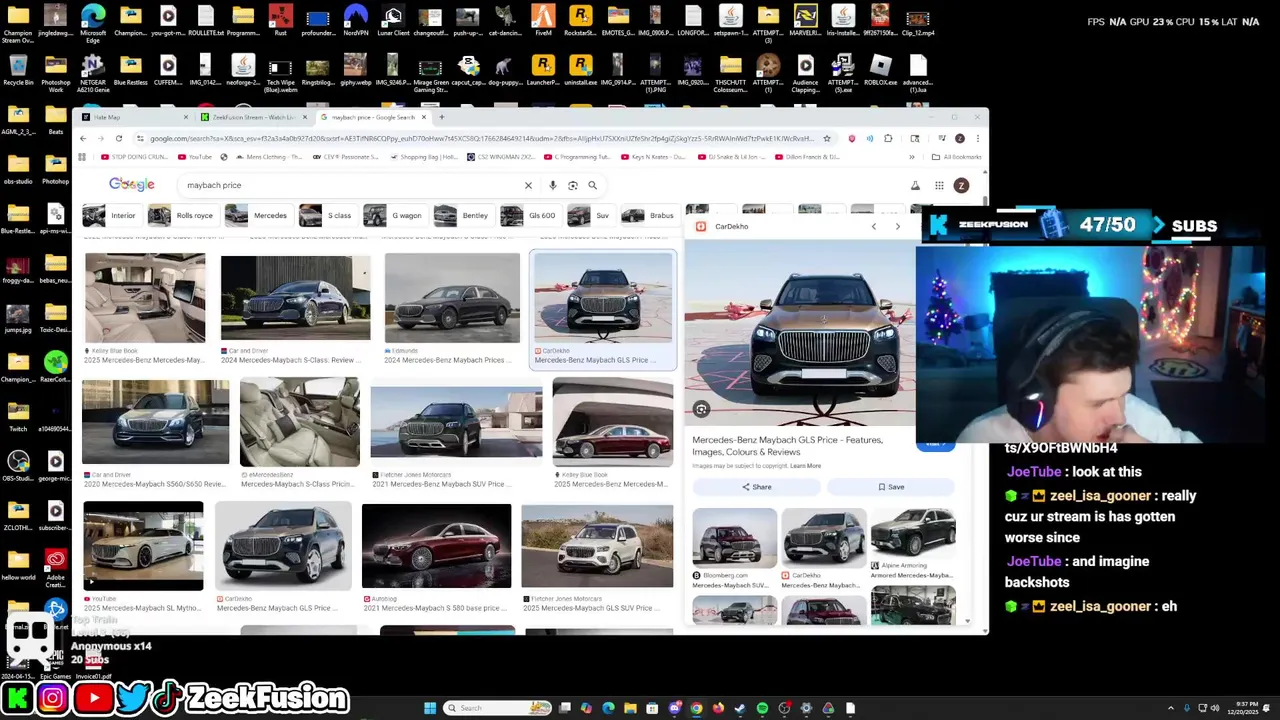Open YouTube bookmark in bookmarks bar
The width and height of the screenshot is (1280, 720).
[x=195, y=157]
